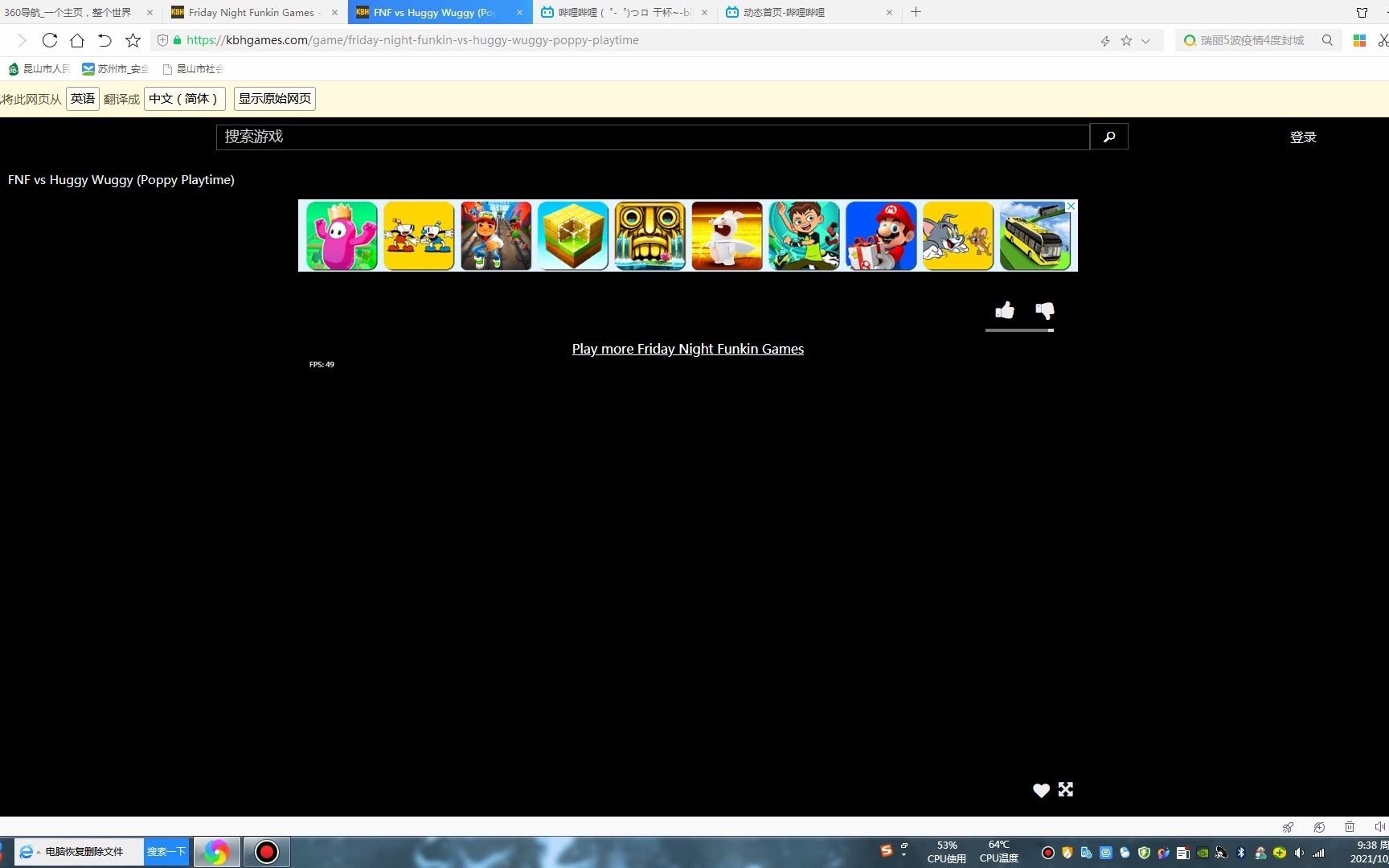
Task: Click the rating bar under the thumbs
Action: (1019, 330)
